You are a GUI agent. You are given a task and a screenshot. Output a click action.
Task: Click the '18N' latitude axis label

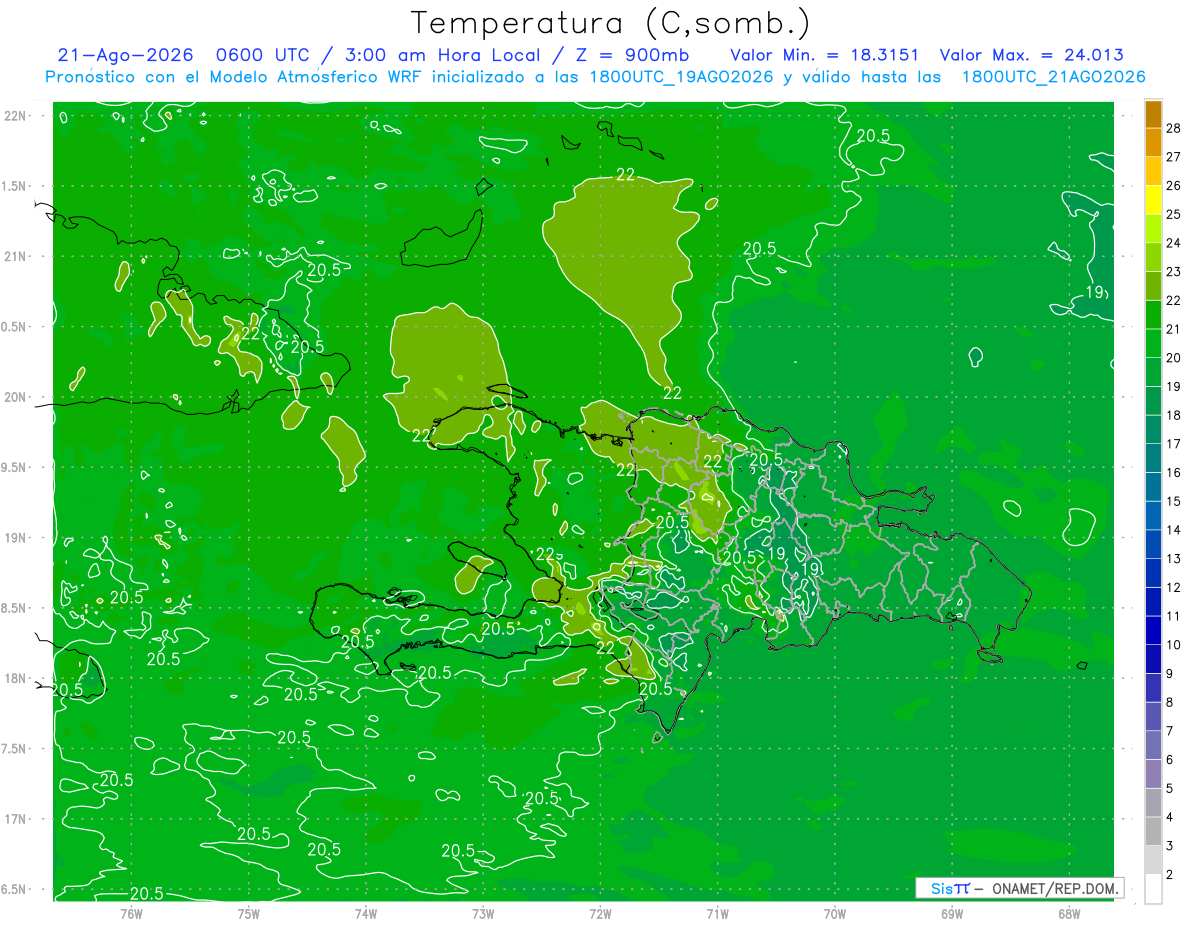pyautogui.click(x=16, y=678)
